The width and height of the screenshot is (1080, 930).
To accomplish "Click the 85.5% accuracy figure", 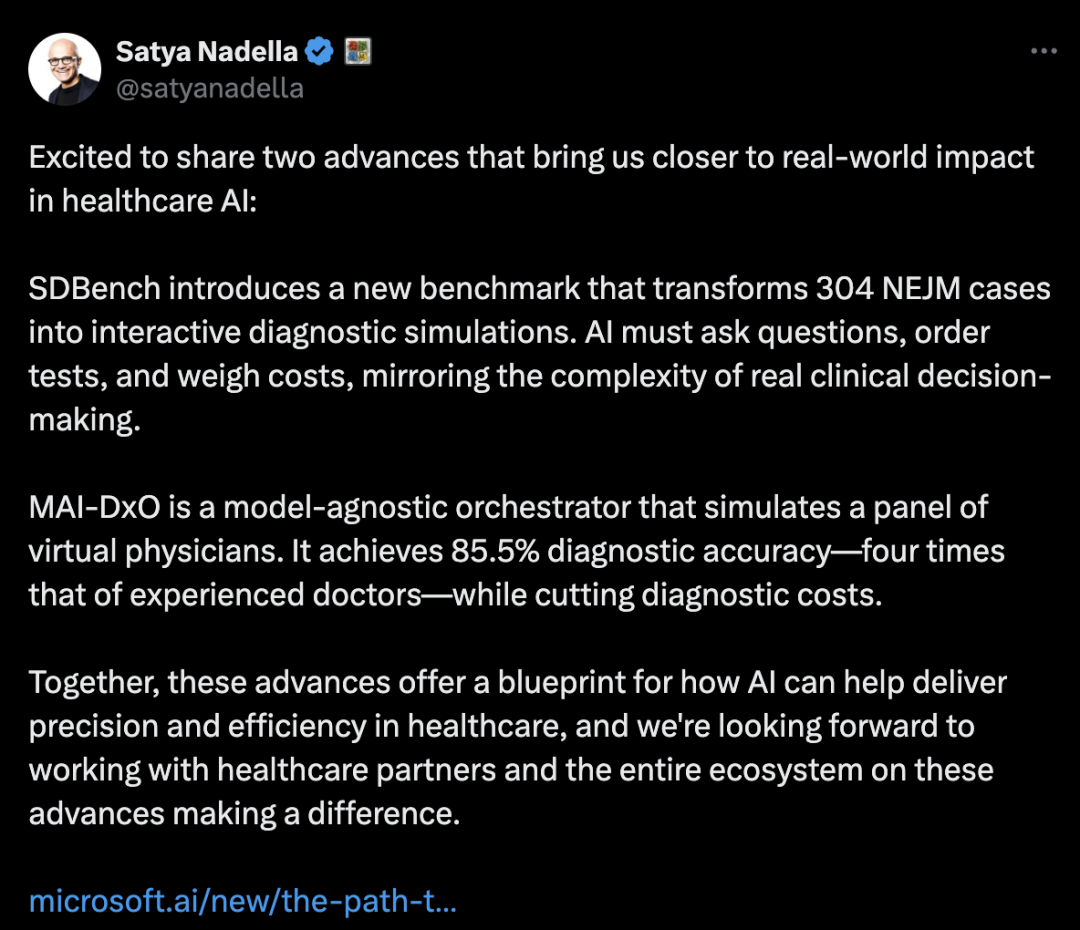I will [495, 551].
